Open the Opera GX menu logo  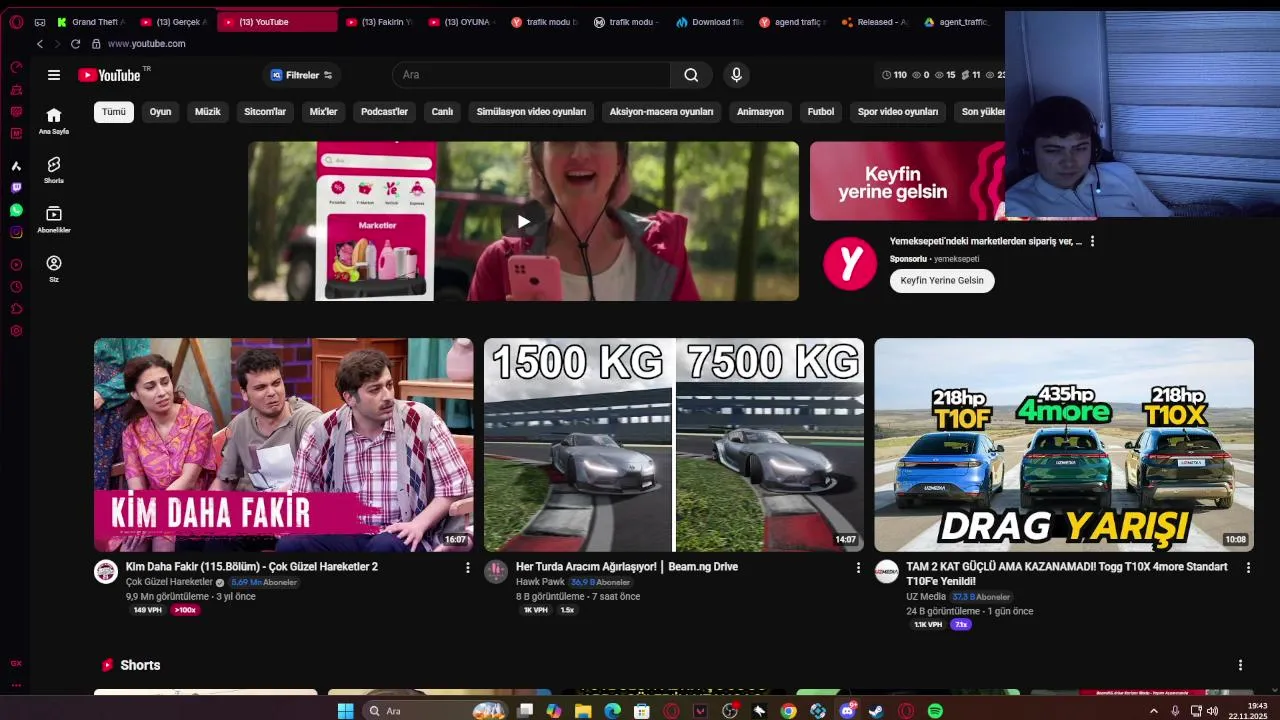pos(16,22)
